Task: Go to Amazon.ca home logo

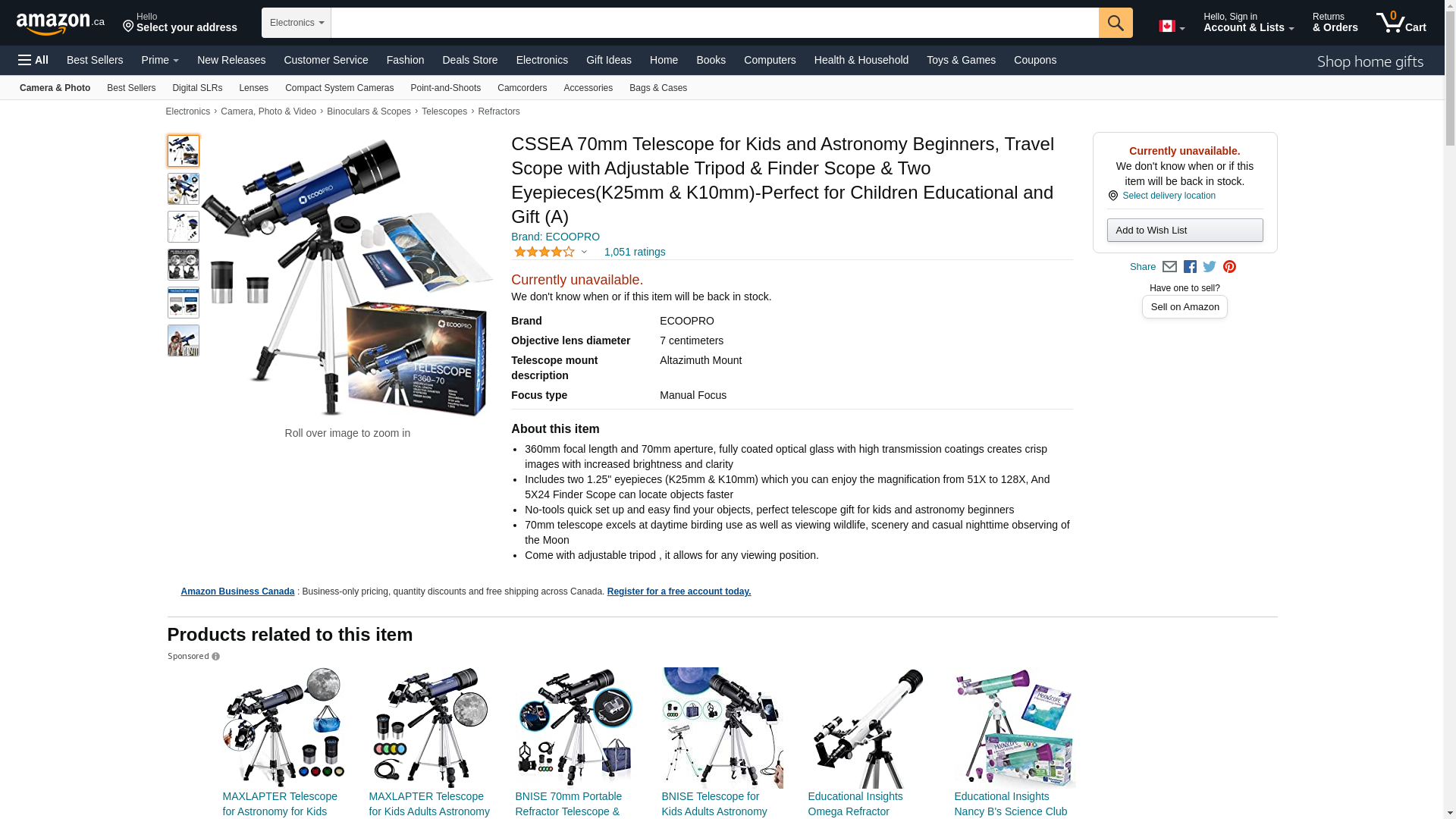Action: 61,23
